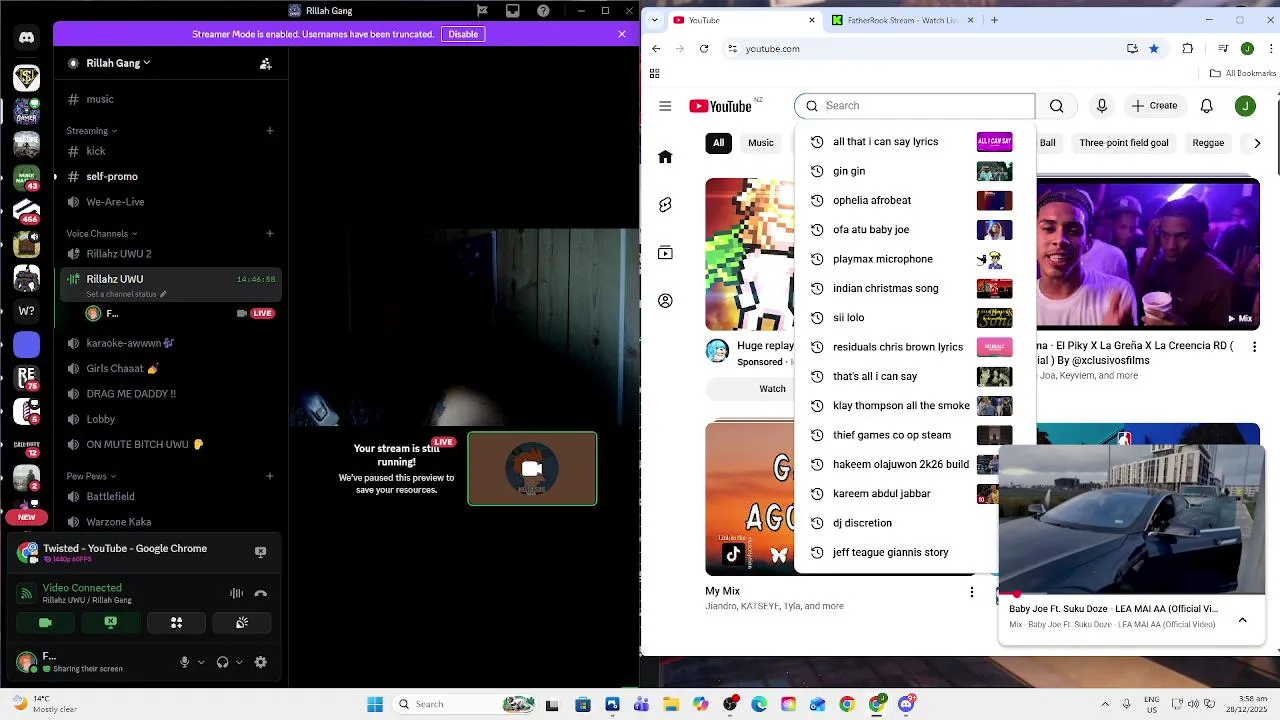The height and width of the screenshot is (720, 1280).
Task: Collapse the Pew Pews category
Action: click(x=91, y=476)
